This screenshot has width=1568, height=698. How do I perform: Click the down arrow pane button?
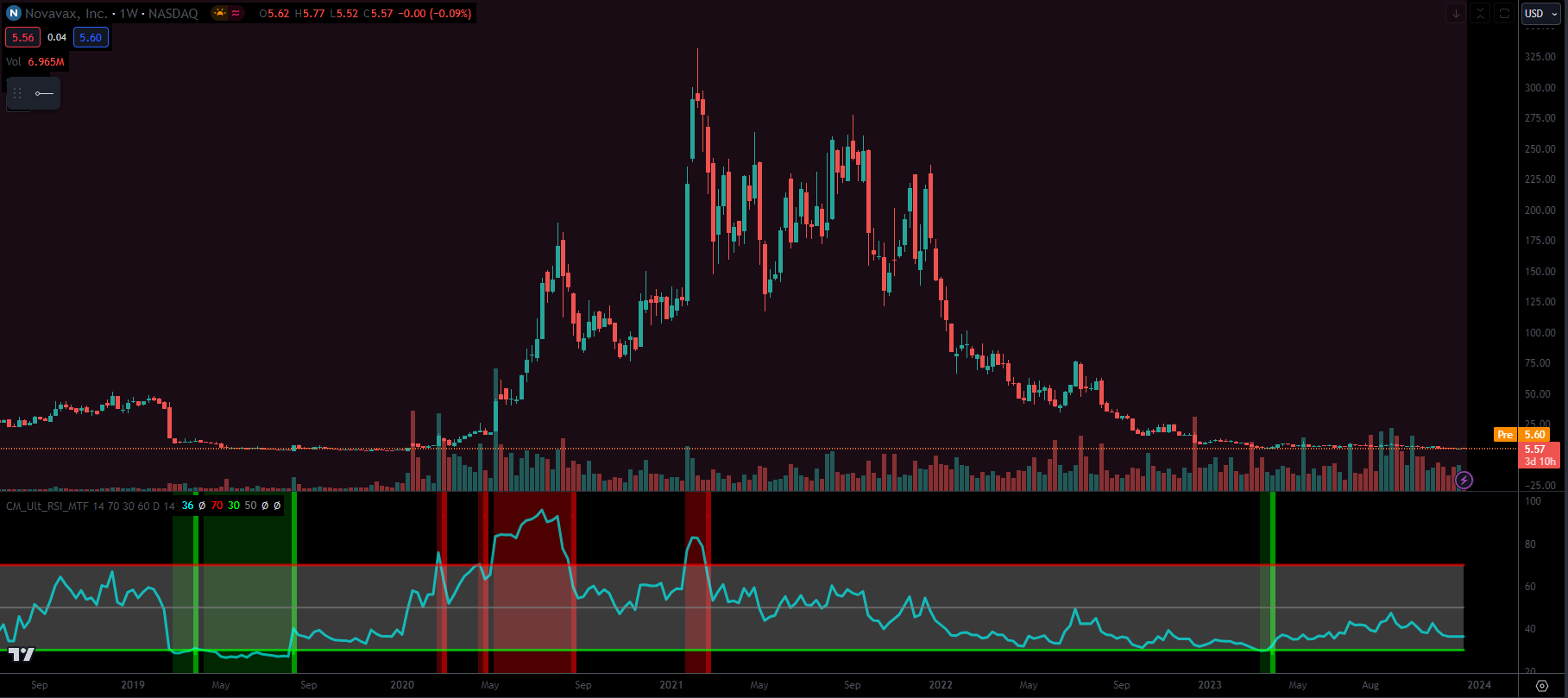pyautogui.click(x=1456, y=13)
